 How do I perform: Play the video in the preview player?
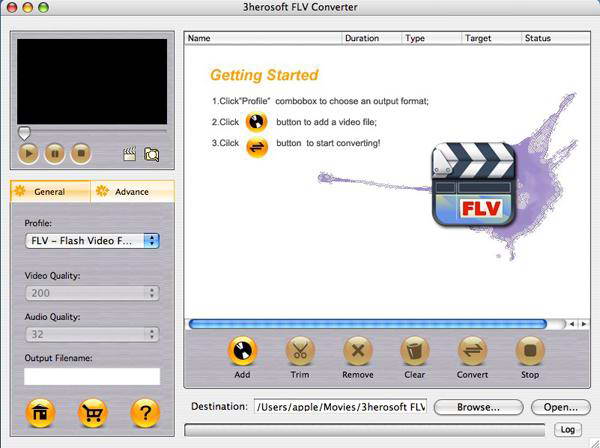coord(28,153)
